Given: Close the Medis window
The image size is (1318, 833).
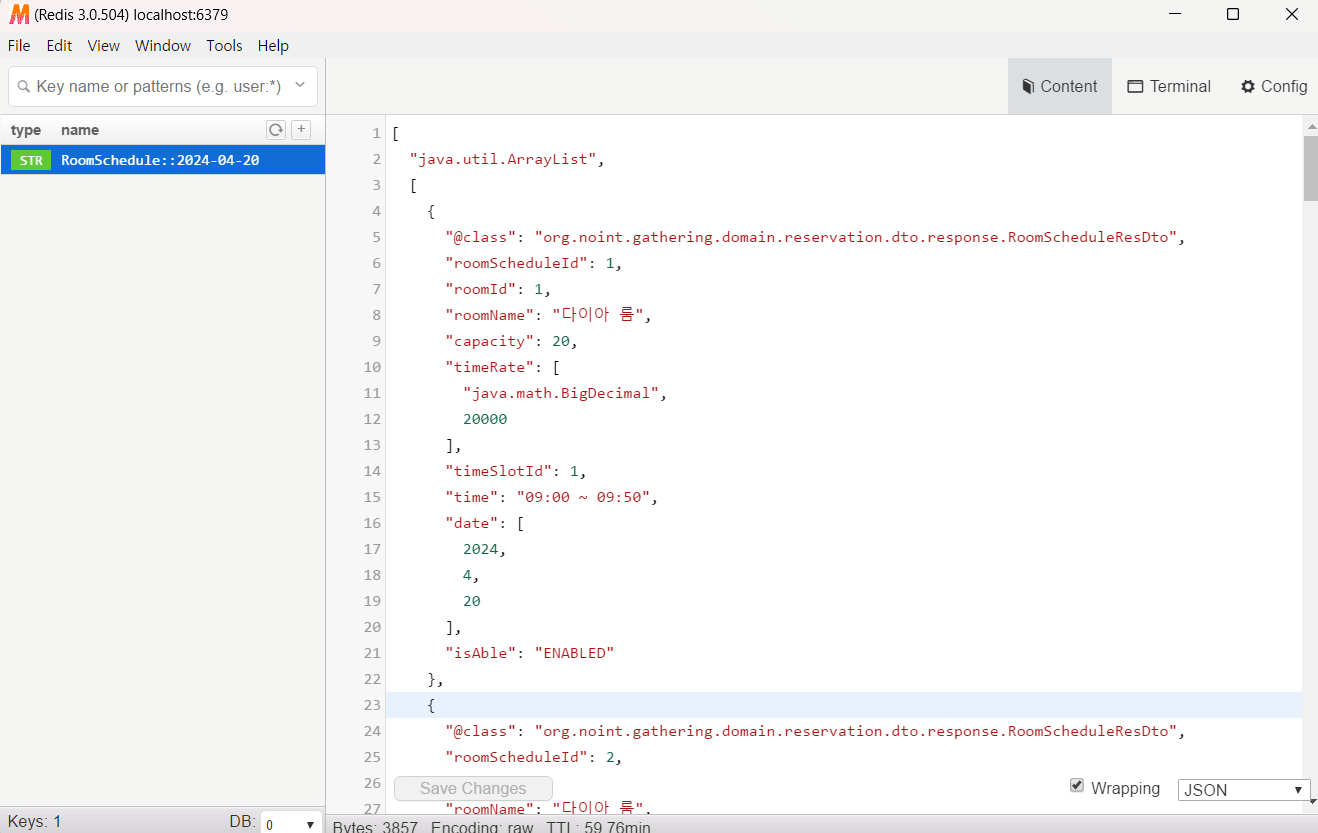Looking at the screenshot, I should [1291, 14].
